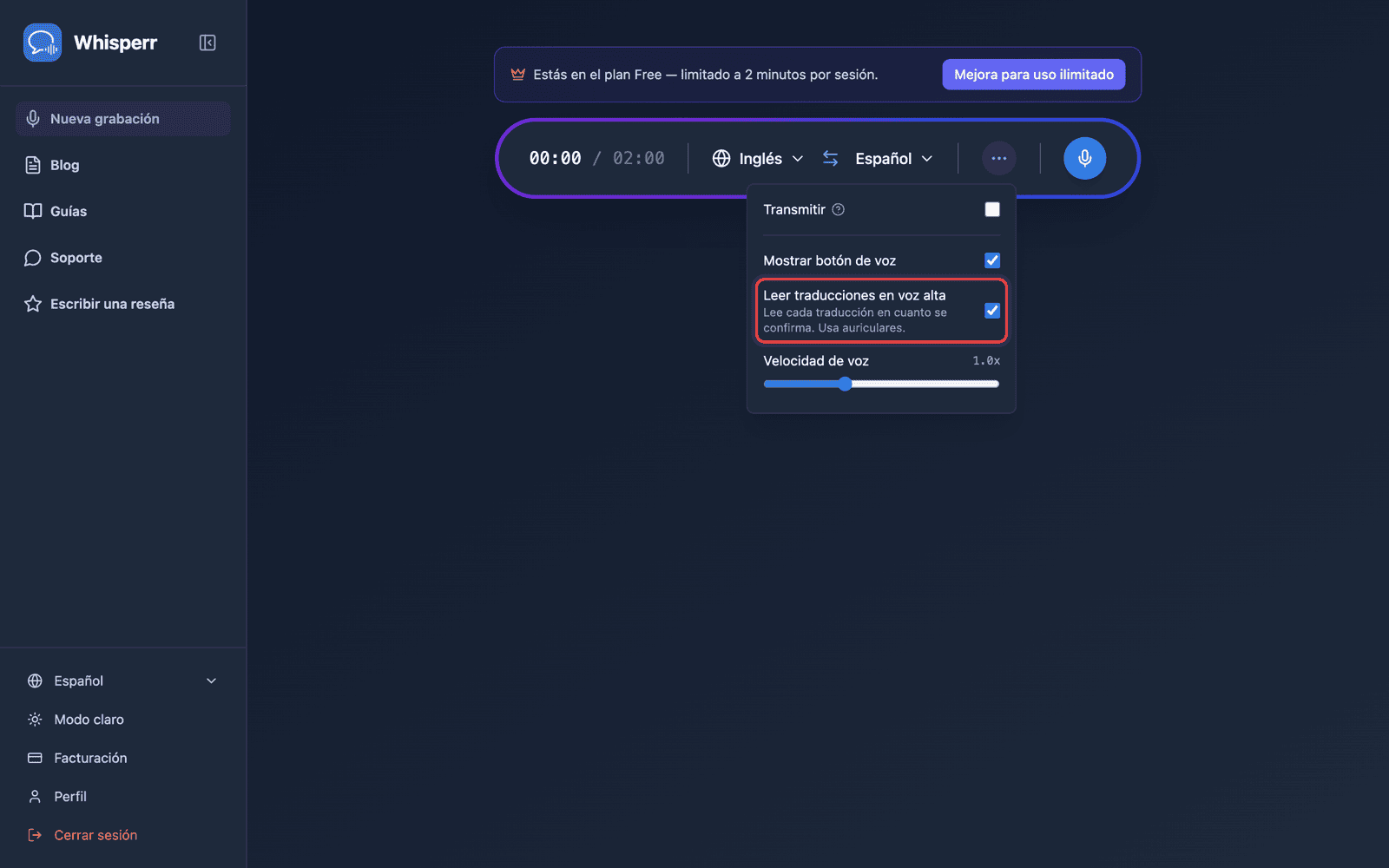Switch to Modo claro
Viewport: 1389px width, 868px height.
[122, 720]
